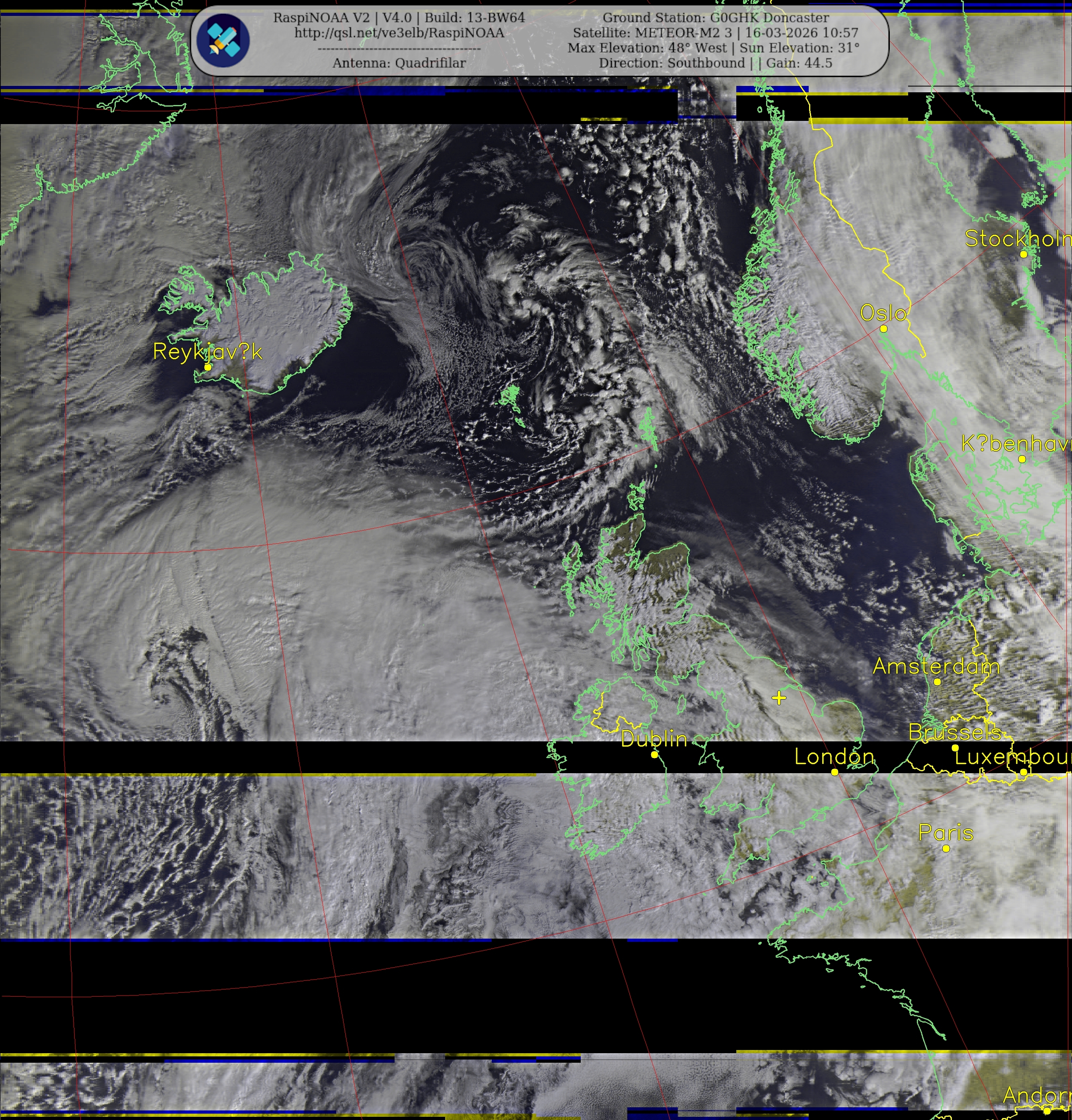
Task: Click the Paris city dot marker
Action: pos(946,849)
